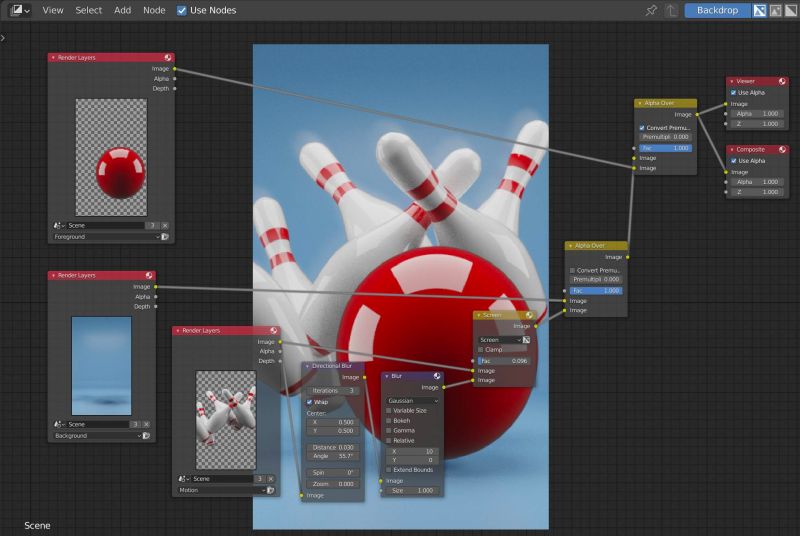Click preview icon on Foreground Render Layers node

point(168,58)
